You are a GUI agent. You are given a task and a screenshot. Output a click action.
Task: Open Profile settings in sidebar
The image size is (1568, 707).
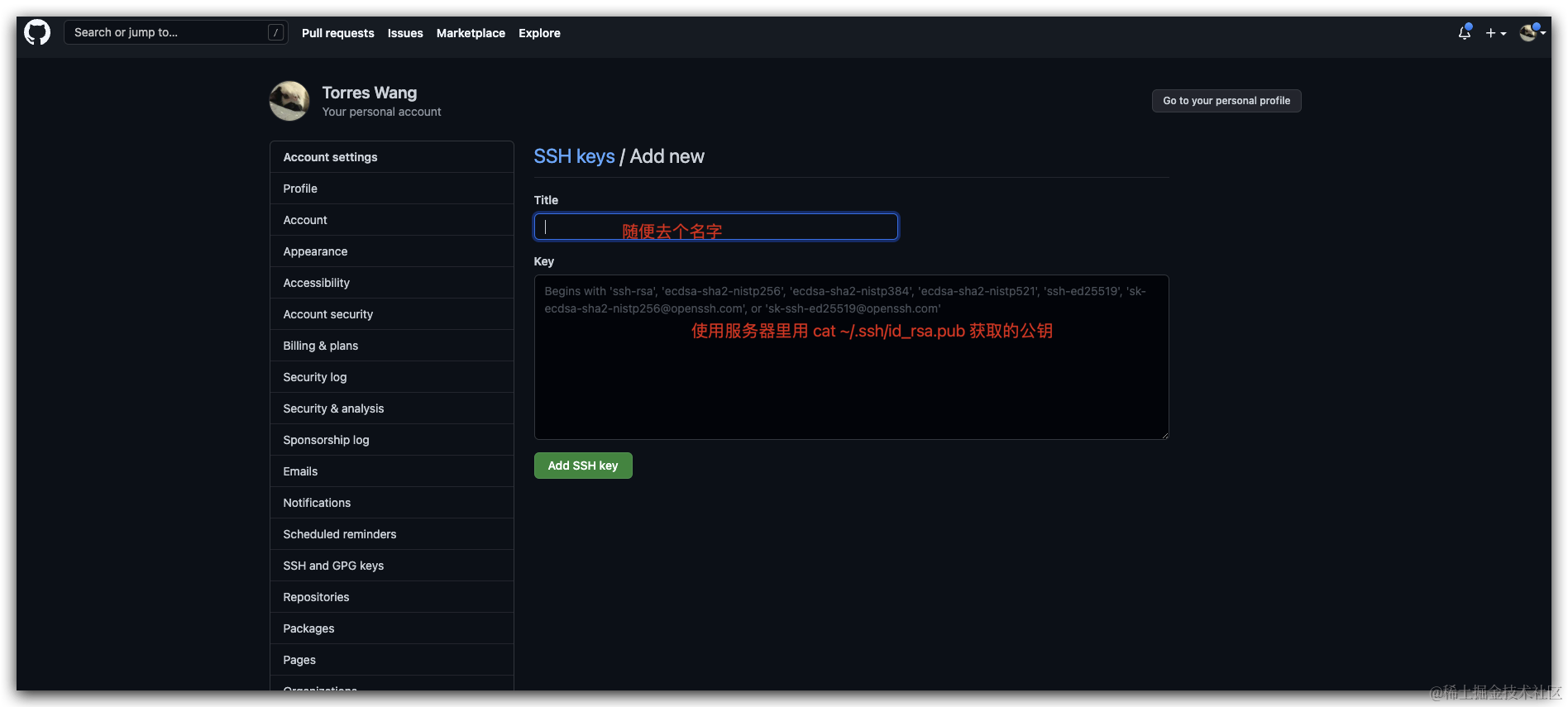[392, 189]
